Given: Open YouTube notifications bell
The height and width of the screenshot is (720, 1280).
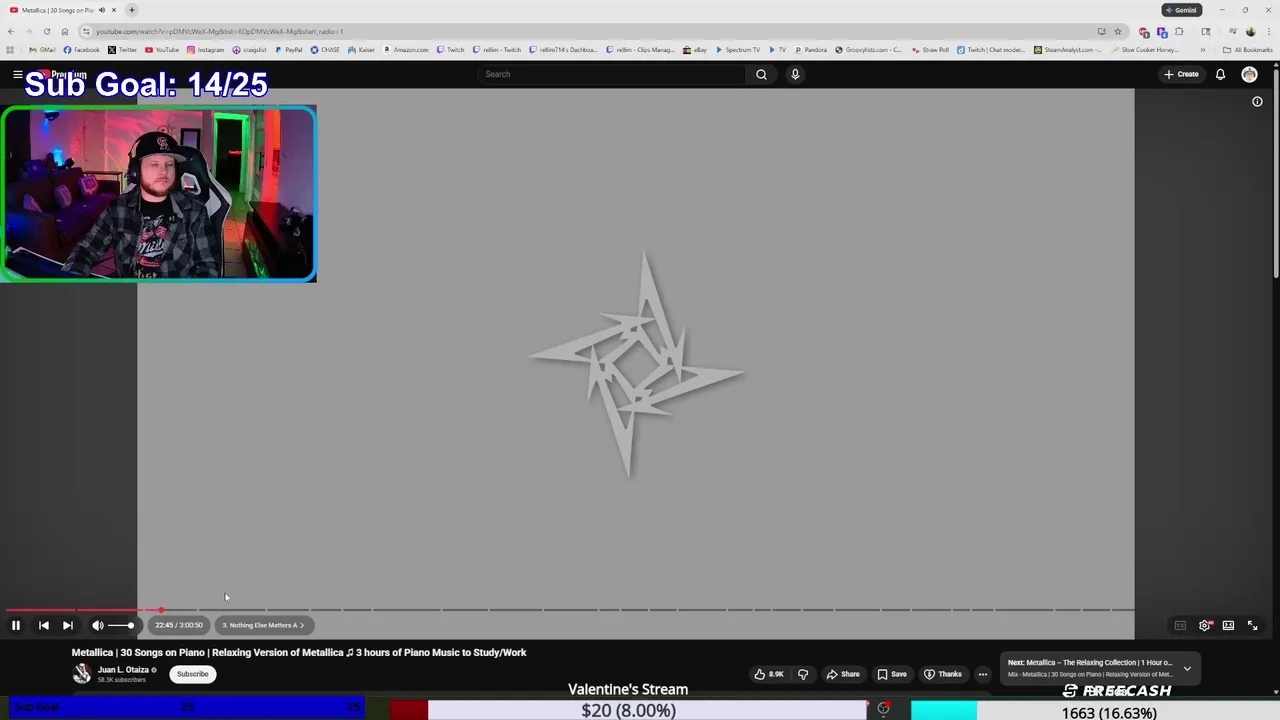Looking at the screenshot, I should (1220, 74).
